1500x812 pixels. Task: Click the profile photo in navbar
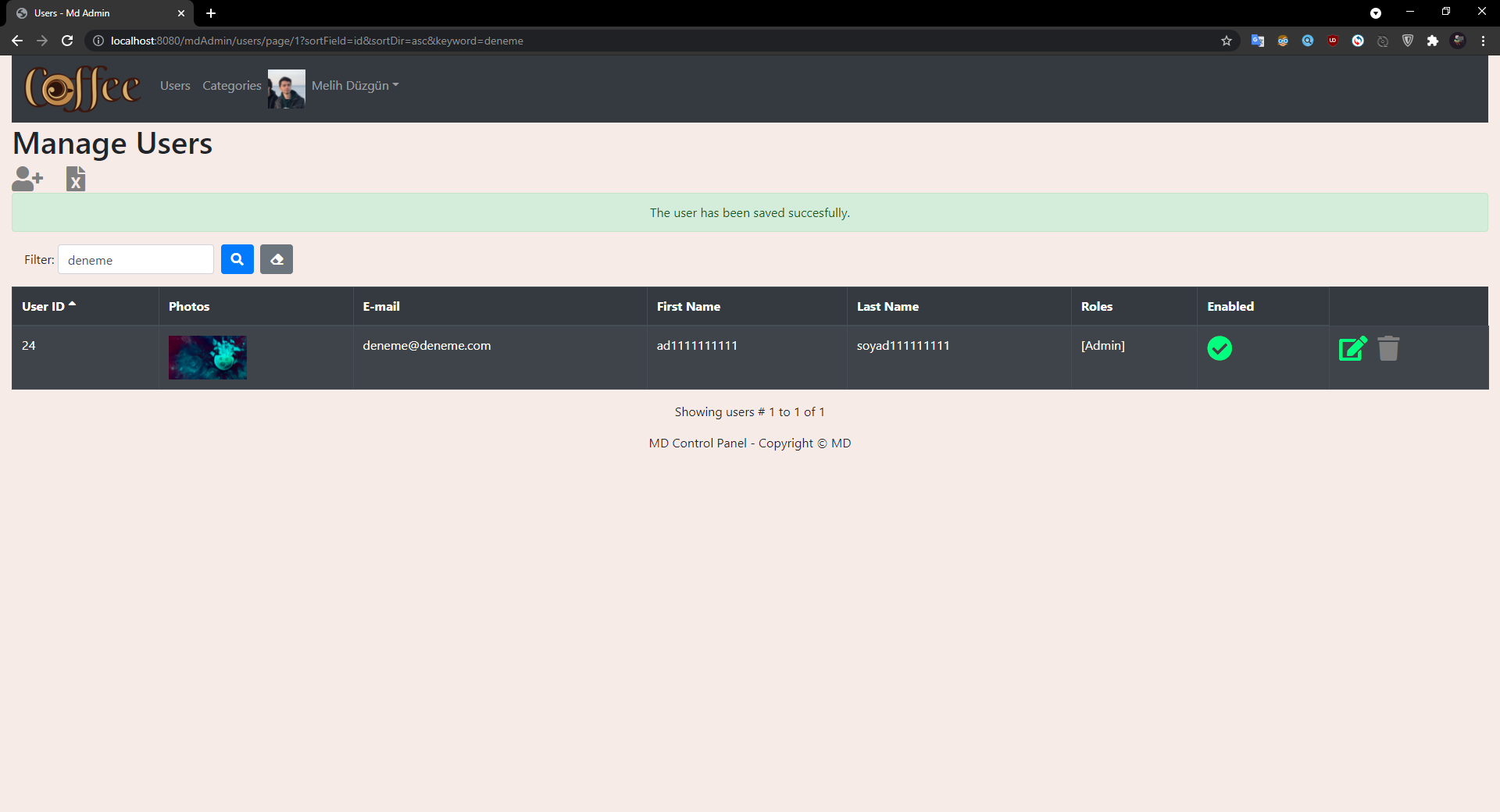[x=287, y=89]
